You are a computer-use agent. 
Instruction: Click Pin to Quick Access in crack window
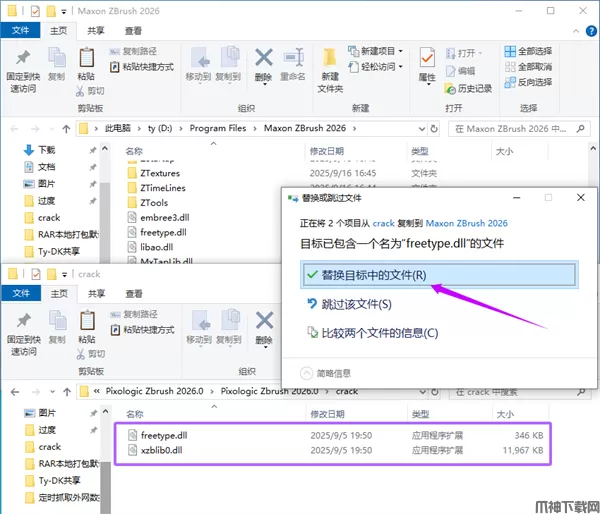pos(24,334)
